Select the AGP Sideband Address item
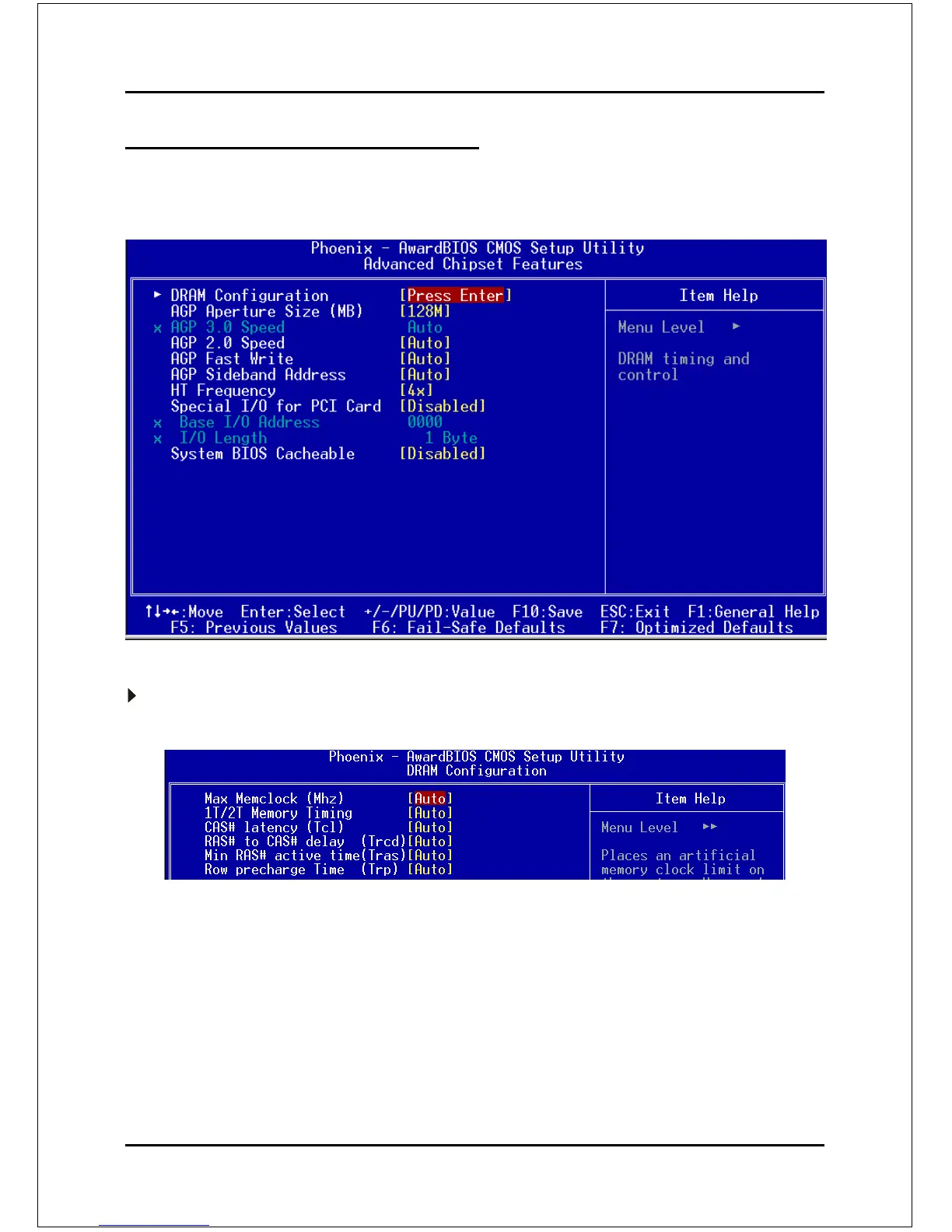The image size is (952, 1232). [x=258, y=375]
